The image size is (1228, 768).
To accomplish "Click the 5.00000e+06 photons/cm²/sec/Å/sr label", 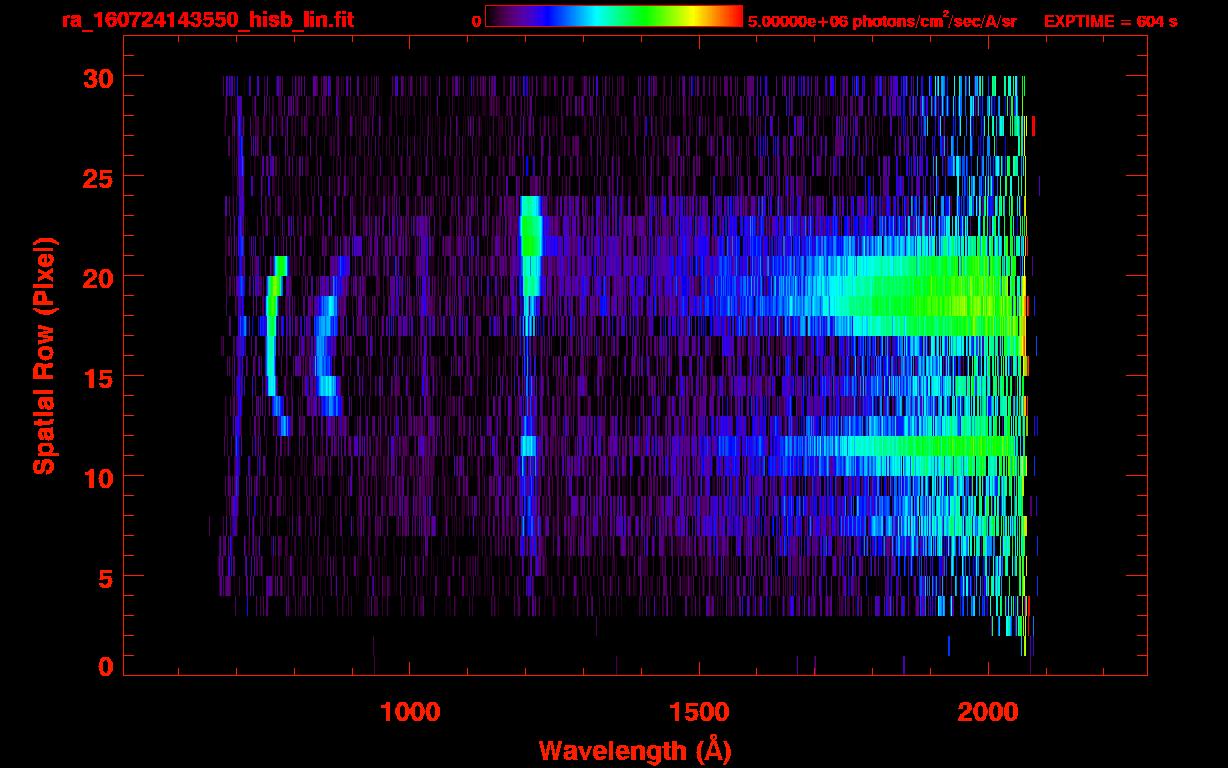I will click(x=882, y=21).
